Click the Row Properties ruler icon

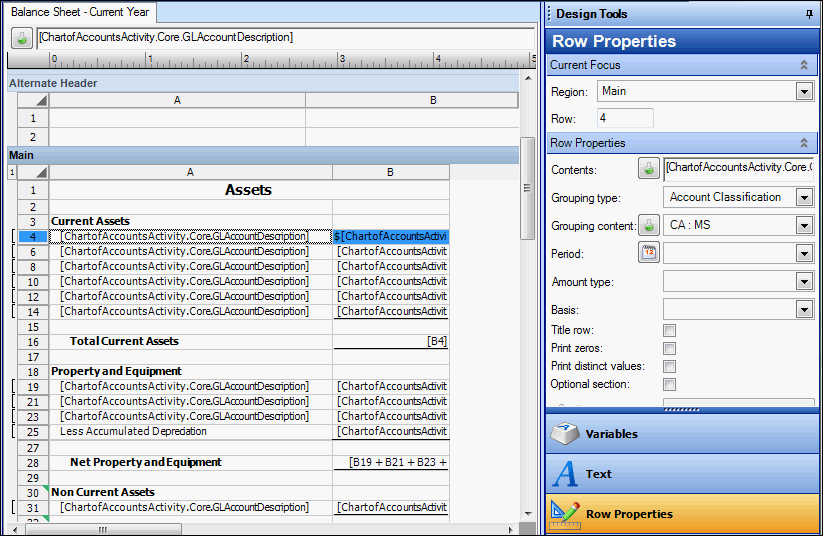[x=566, y=514]
